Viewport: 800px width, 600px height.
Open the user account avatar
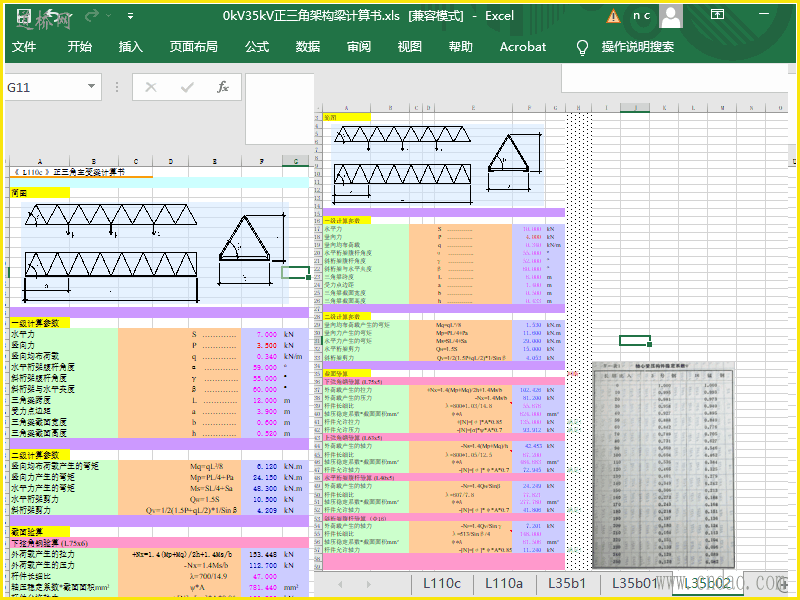(671, 16)
